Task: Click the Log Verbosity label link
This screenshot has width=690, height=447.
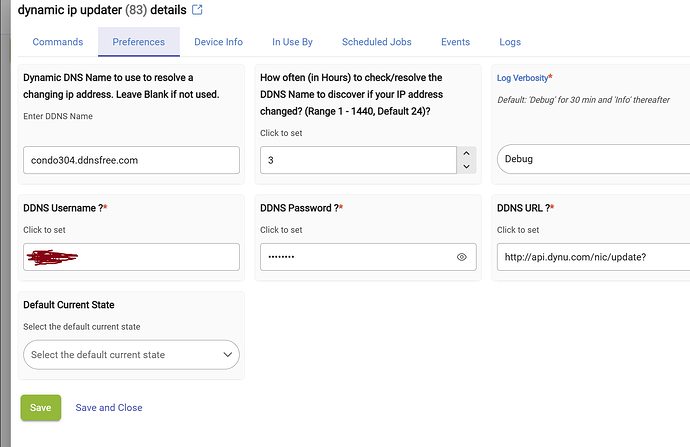Action: [x=522, y=78]
